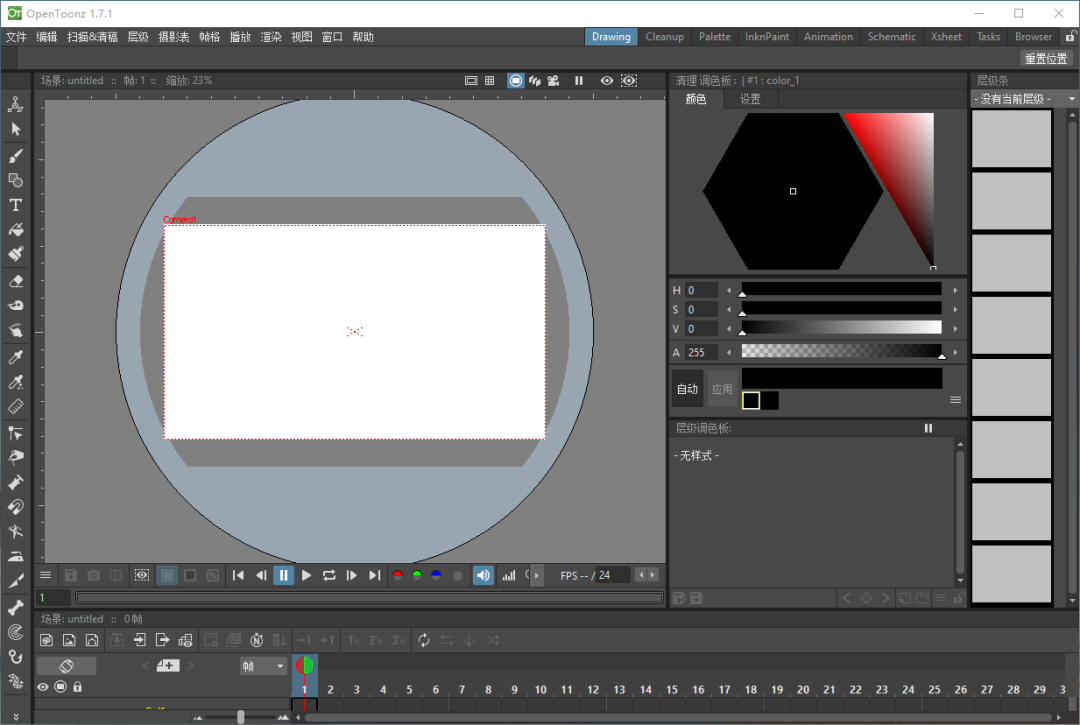Open the style editor hamburger menu
The image size is (1080, 725).
(955, 400)
